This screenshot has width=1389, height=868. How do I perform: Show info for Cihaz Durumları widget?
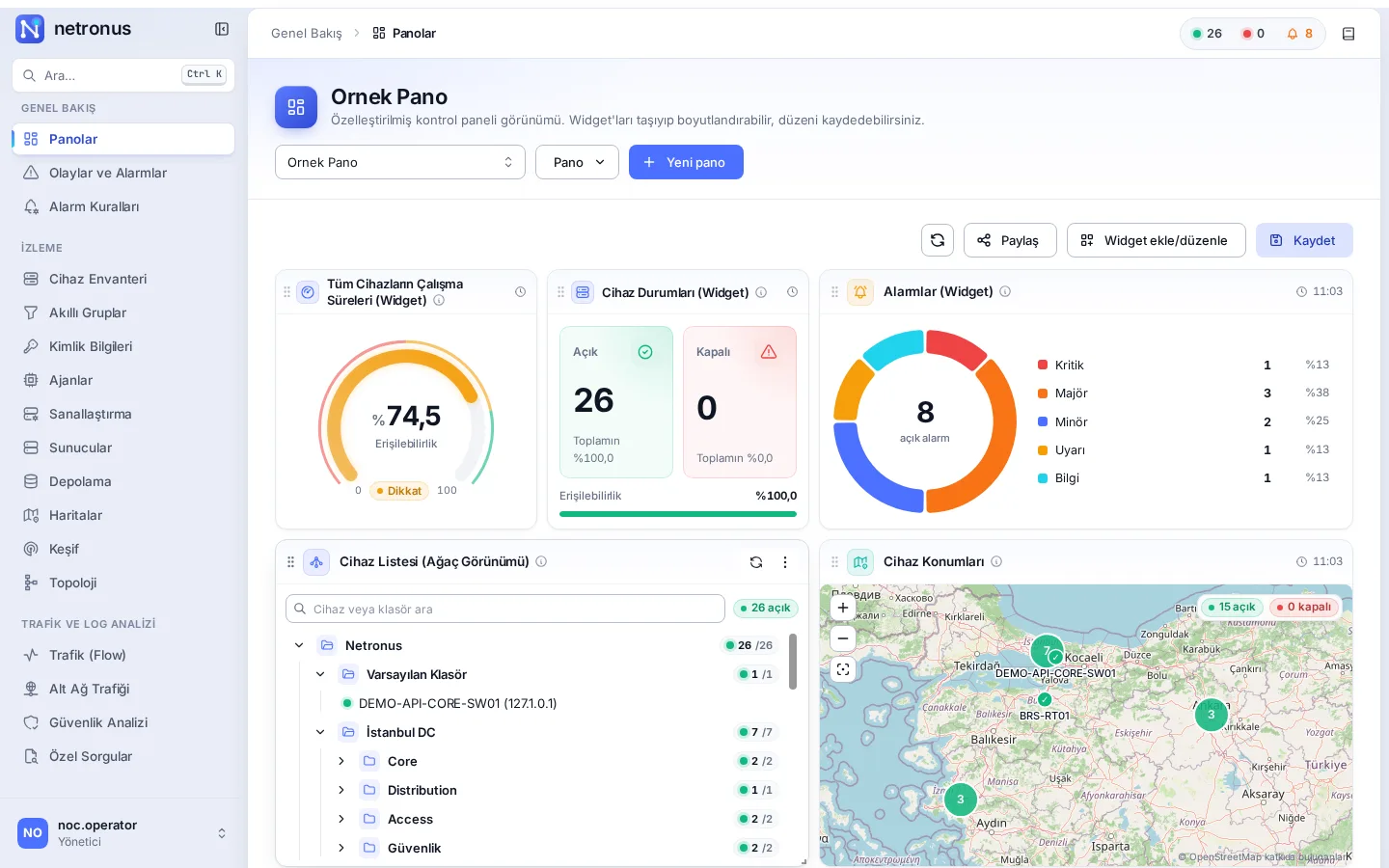(x=761, y=292)
